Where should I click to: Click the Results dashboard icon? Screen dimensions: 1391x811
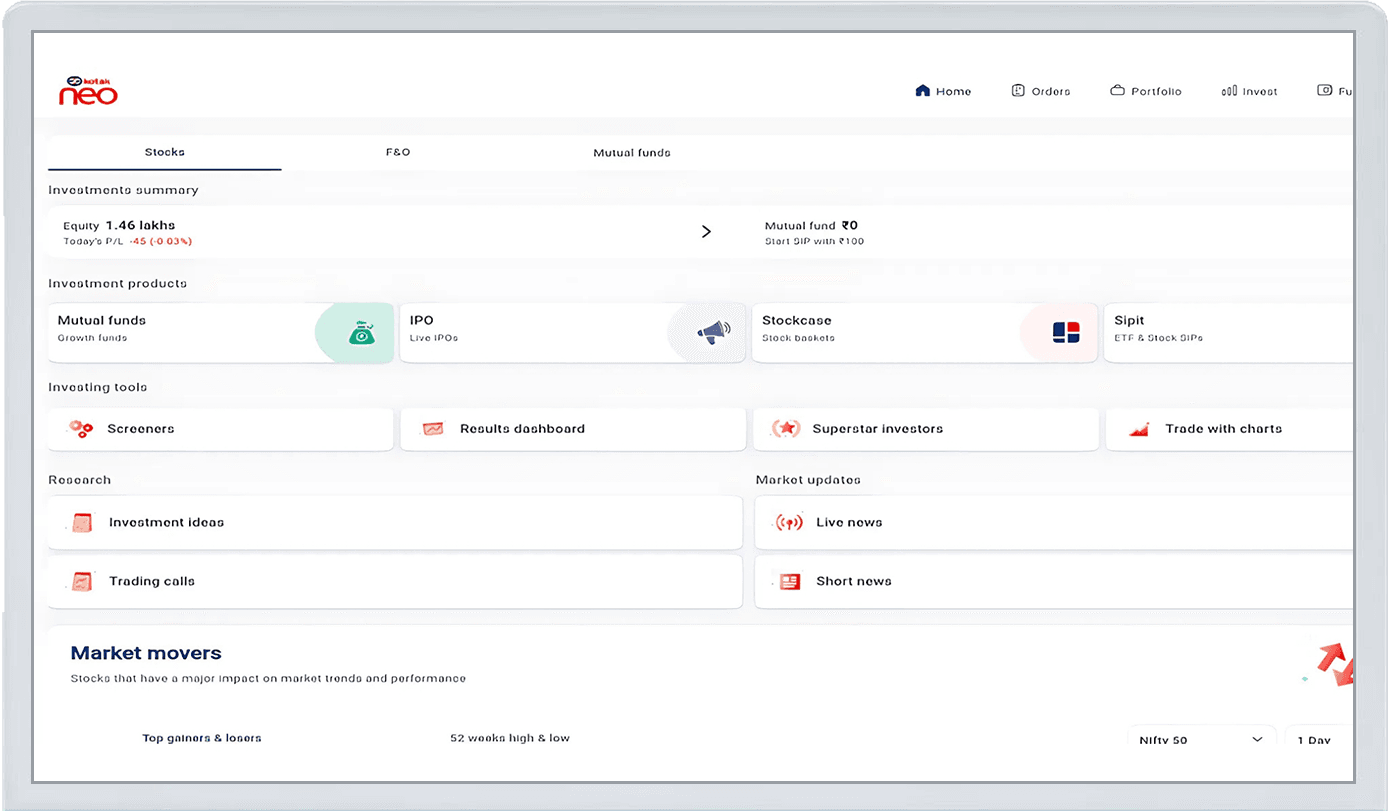tap(433, 429)
